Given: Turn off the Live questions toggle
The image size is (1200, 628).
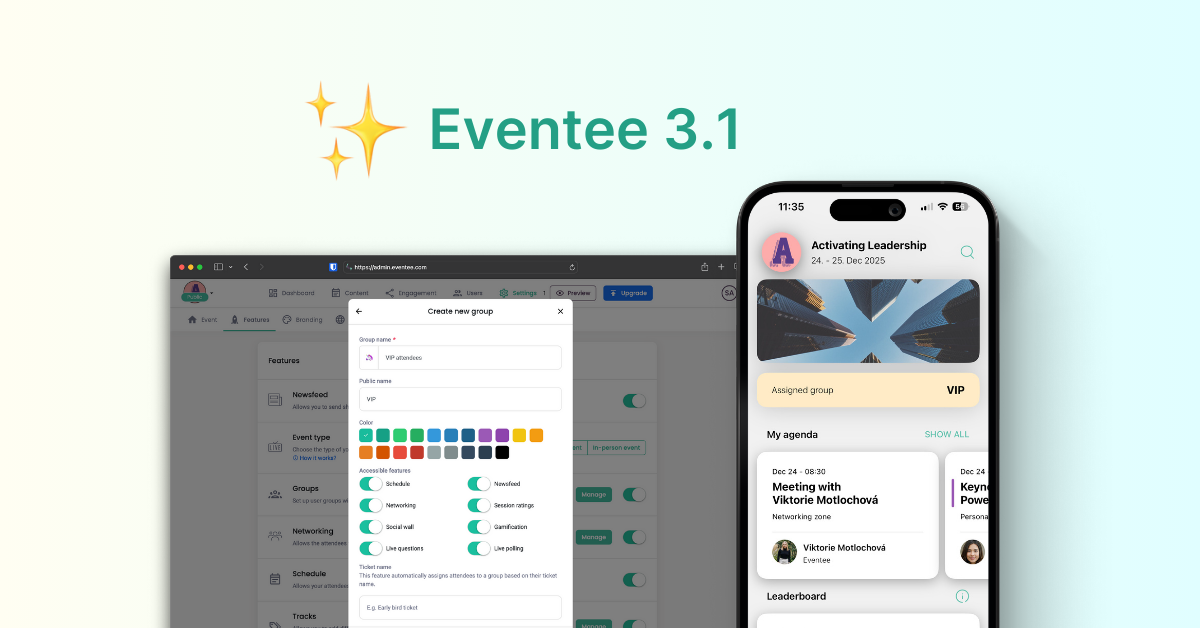Looking at the screenshot, I should (x=371, y=548).
